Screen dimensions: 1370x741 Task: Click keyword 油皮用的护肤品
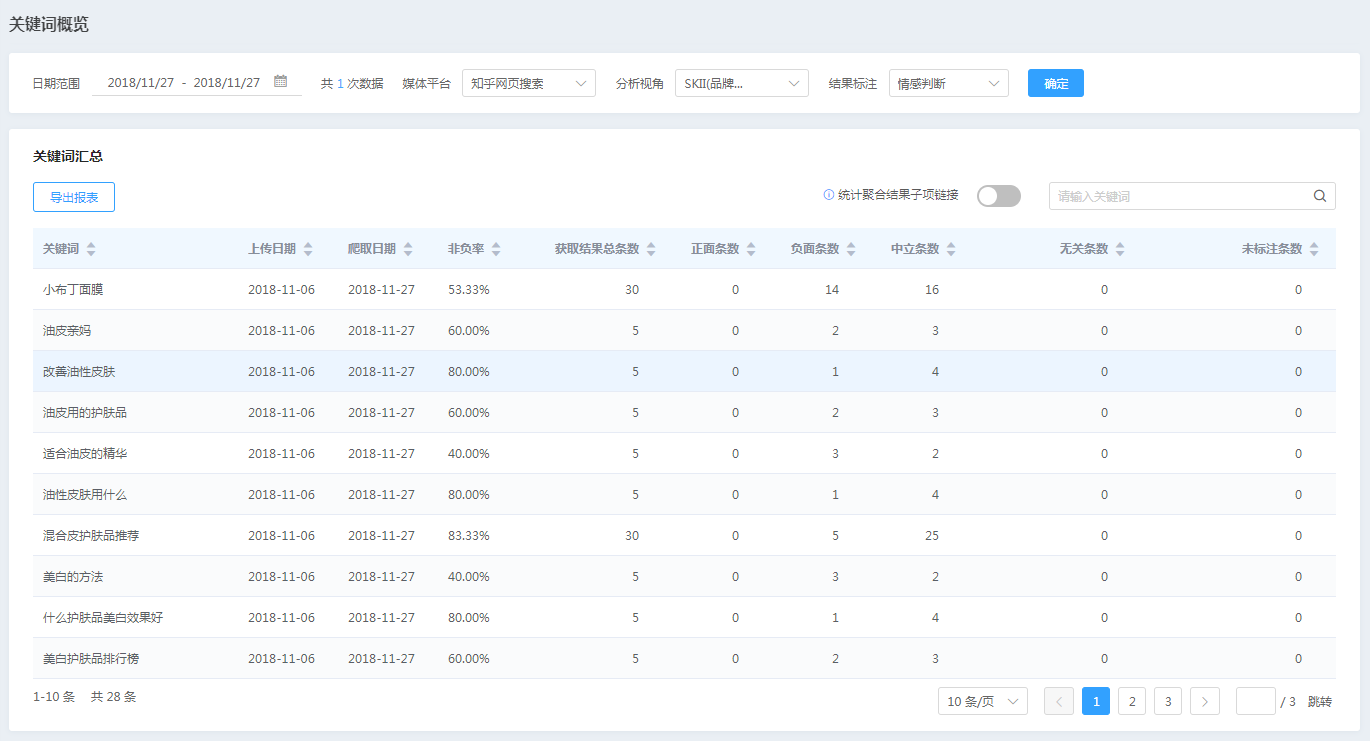tap(85, 413)
